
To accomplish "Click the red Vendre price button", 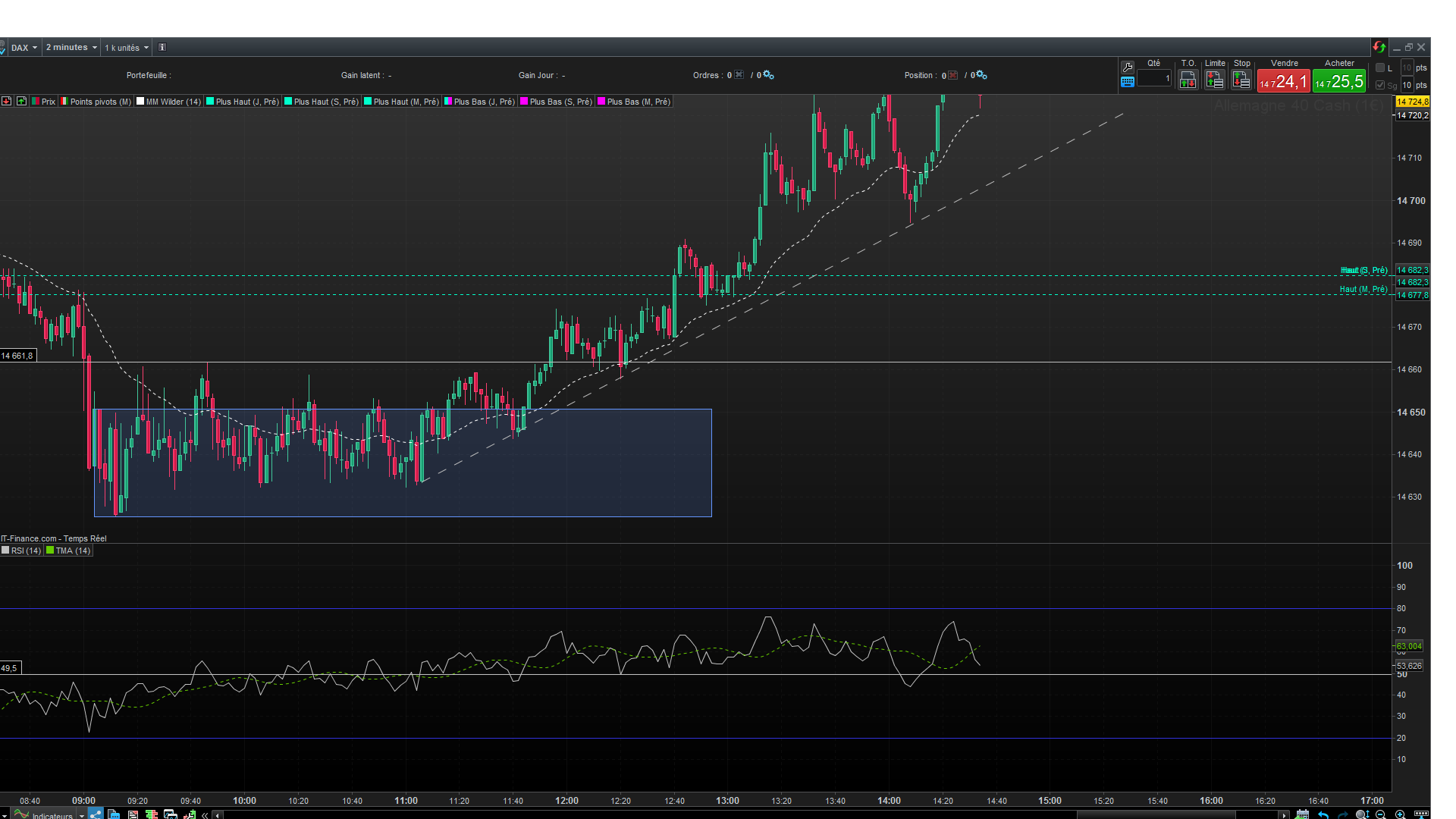I will point(1283,81).
